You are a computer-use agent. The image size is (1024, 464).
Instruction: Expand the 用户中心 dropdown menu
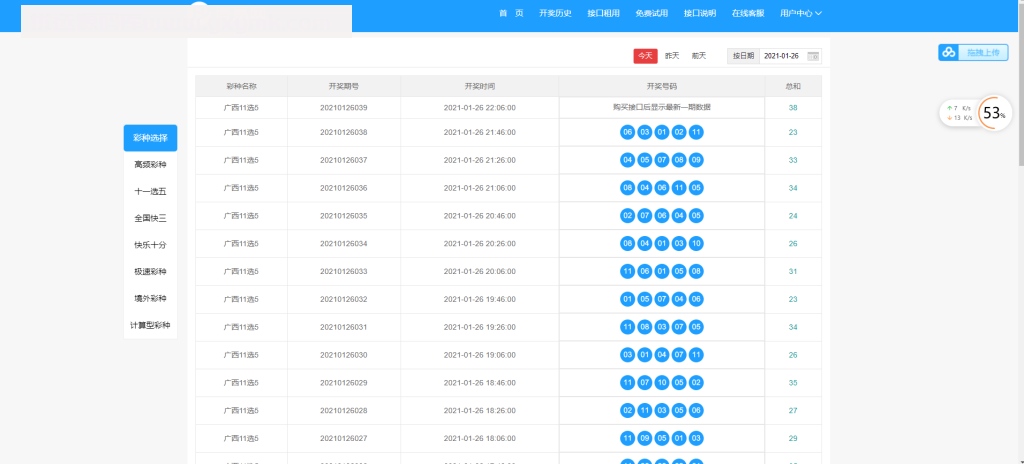800,13
